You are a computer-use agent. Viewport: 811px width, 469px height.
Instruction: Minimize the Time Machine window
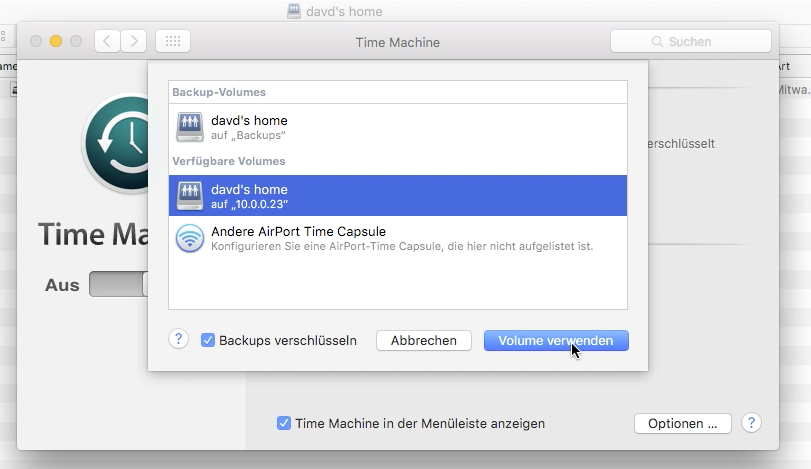(56, 41)
